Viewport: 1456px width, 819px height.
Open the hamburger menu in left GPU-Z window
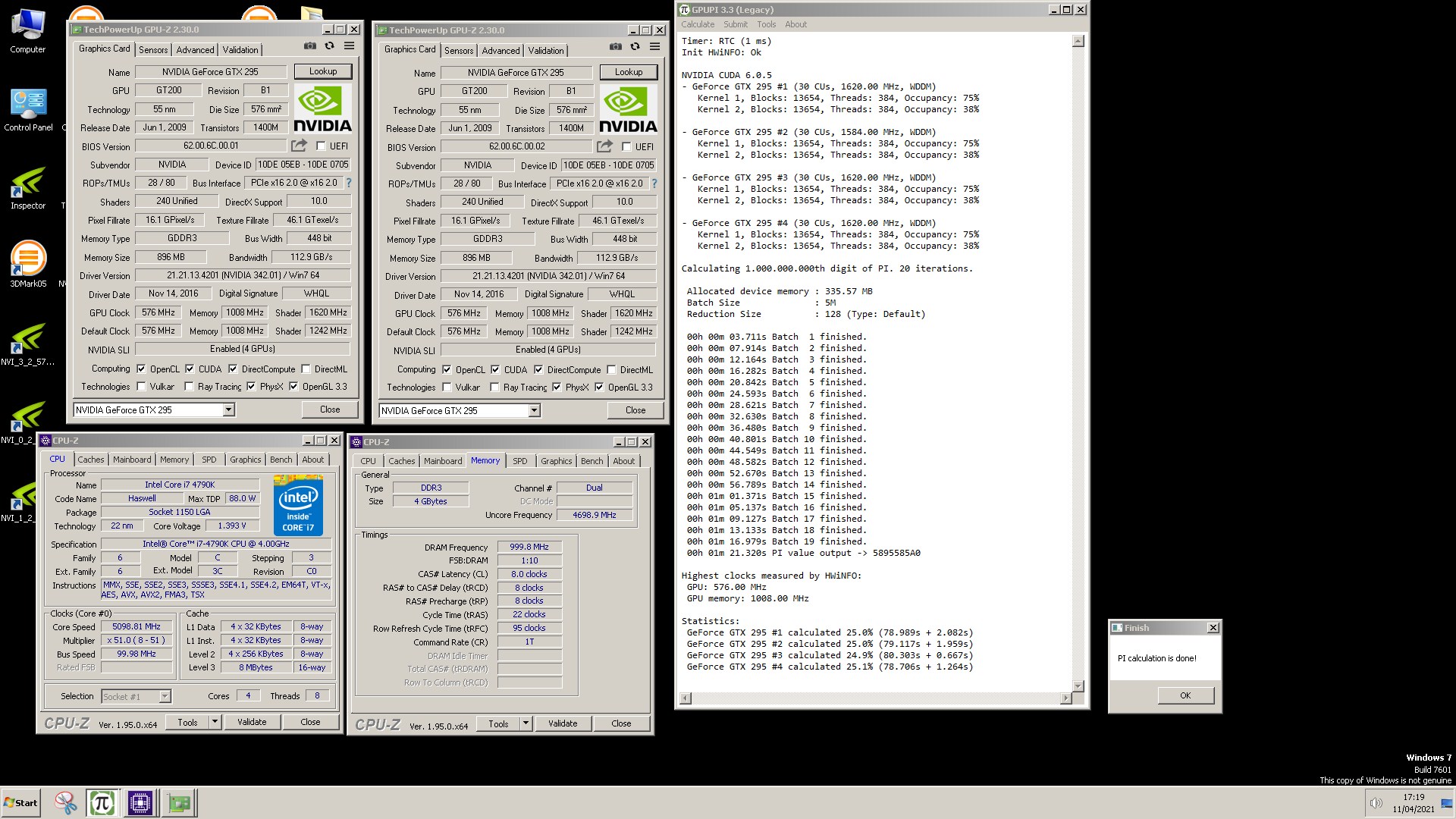[x=349, y=46]
